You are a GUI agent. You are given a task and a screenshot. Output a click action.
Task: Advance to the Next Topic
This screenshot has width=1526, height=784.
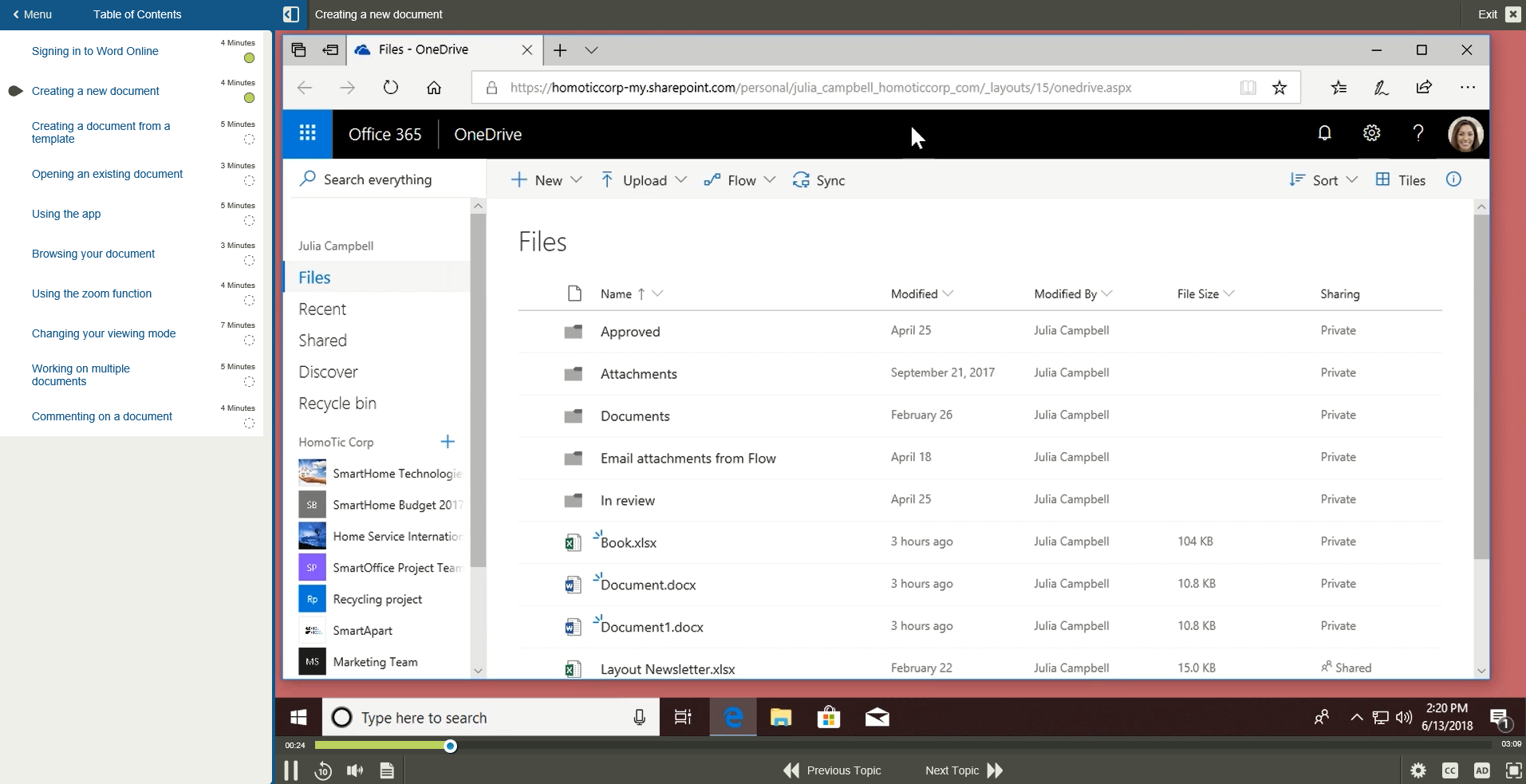(x=952, y=770)
